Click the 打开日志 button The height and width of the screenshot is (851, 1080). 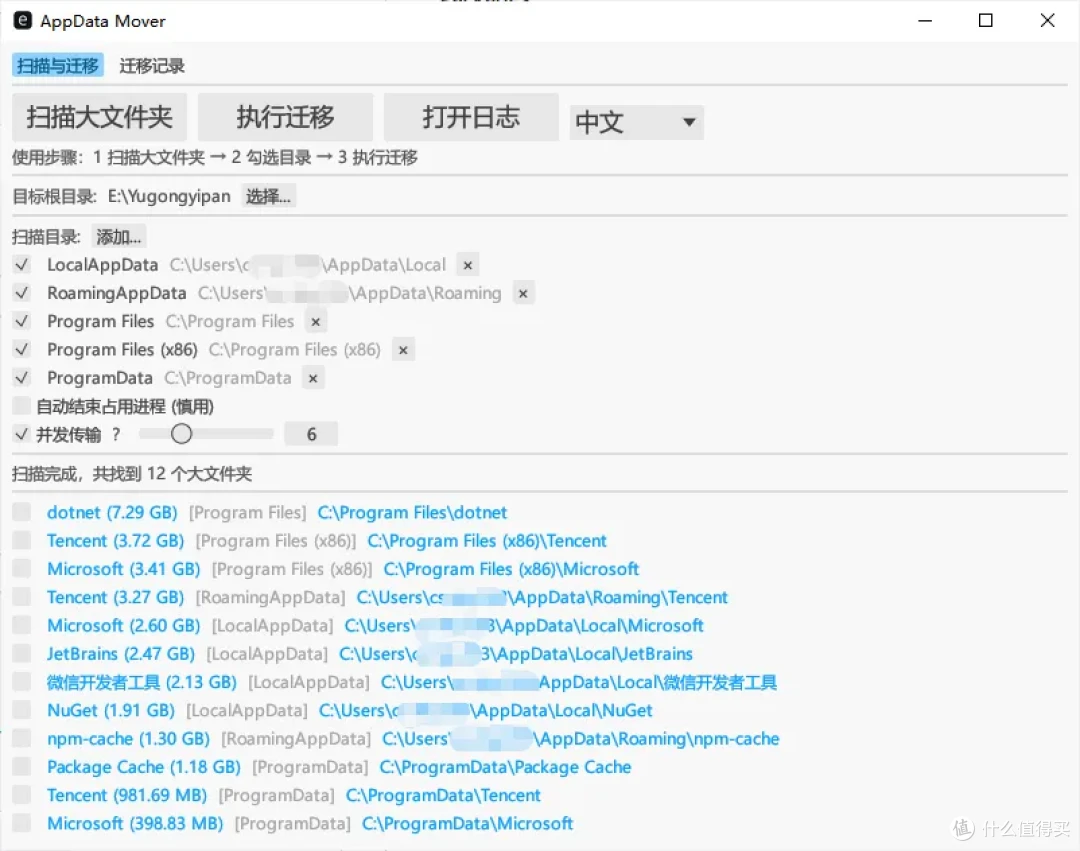coord(471,117)
